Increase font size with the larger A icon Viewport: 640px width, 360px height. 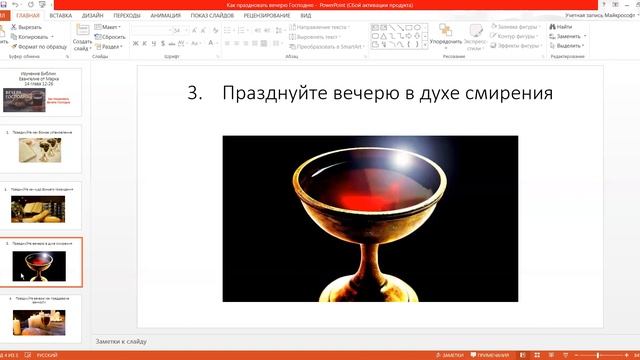(x=195, y=31)
